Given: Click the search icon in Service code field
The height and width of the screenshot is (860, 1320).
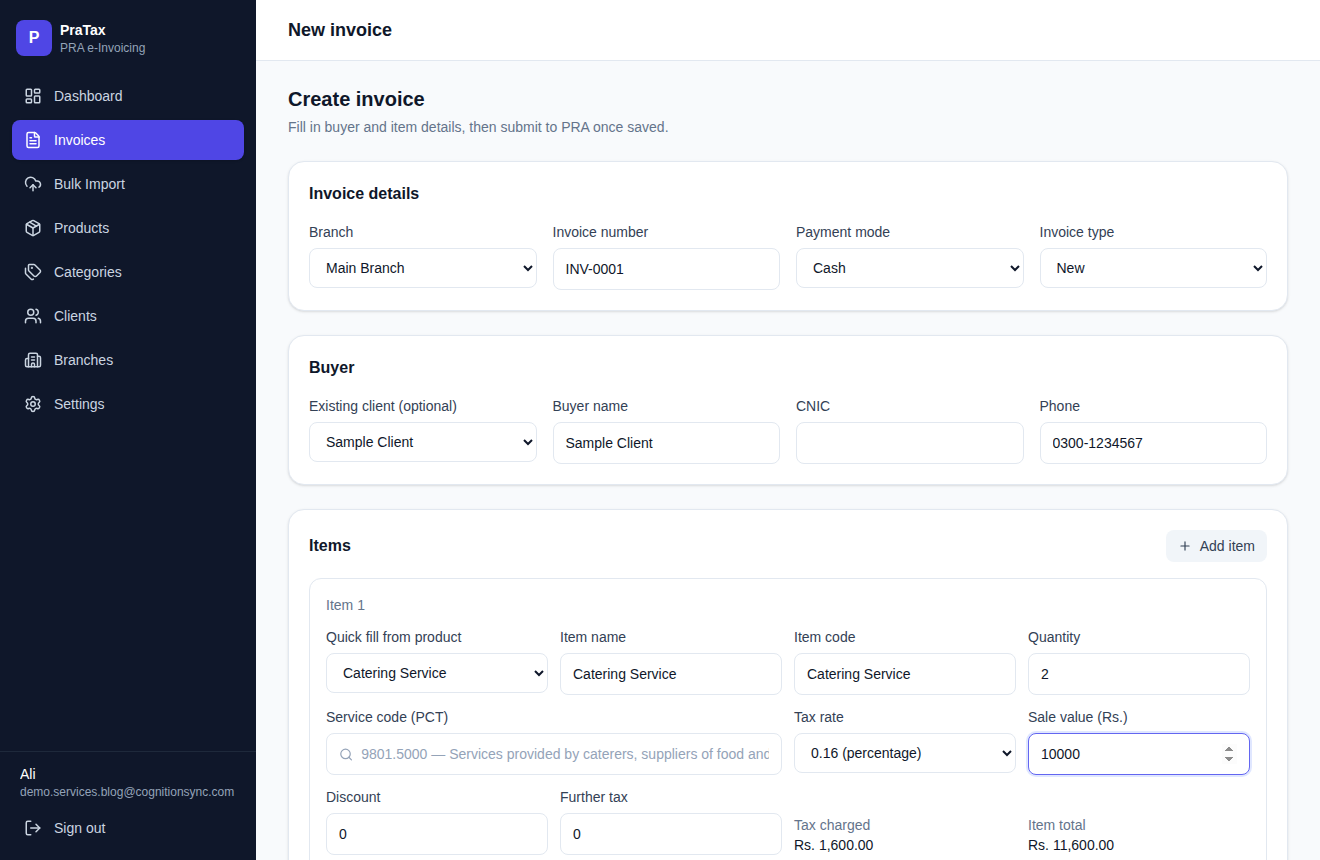Looking at the screenshot, I should tap(346, 754).
